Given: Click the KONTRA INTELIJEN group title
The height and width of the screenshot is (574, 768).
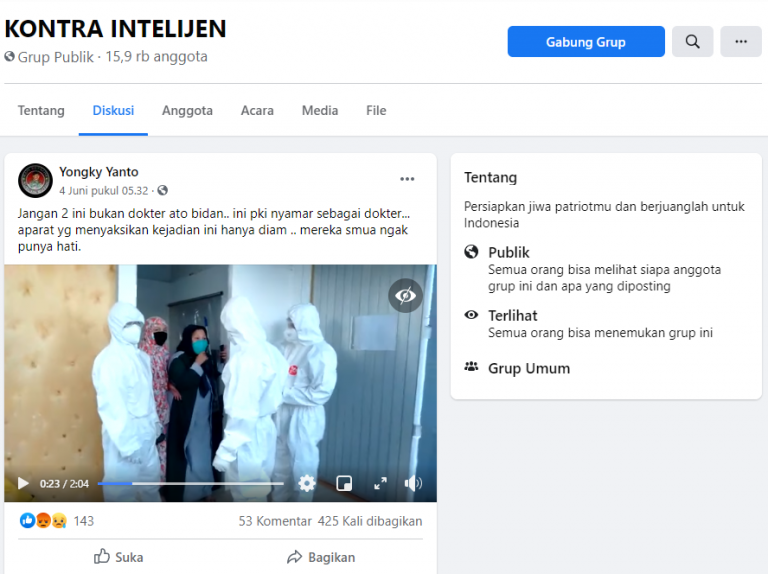Looking at the screenshot, I should coord(116,28).
